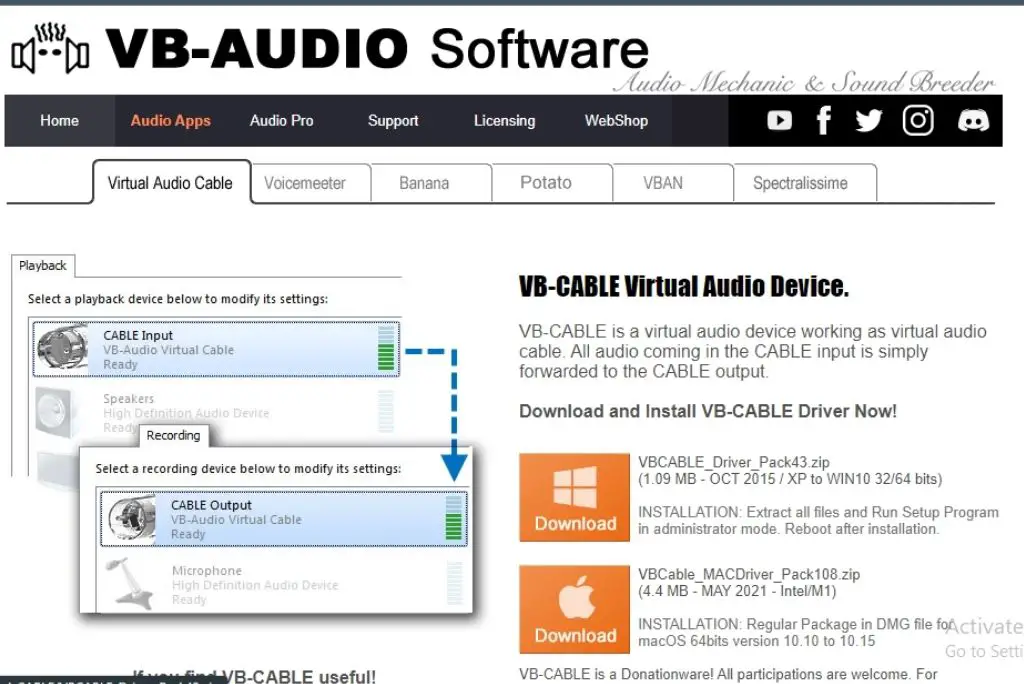The width and height of the screenshot is (1024, 684).
Task: Click 'VB-CABLE is a Donationware!' text
Action: click(x=616, y=674)
